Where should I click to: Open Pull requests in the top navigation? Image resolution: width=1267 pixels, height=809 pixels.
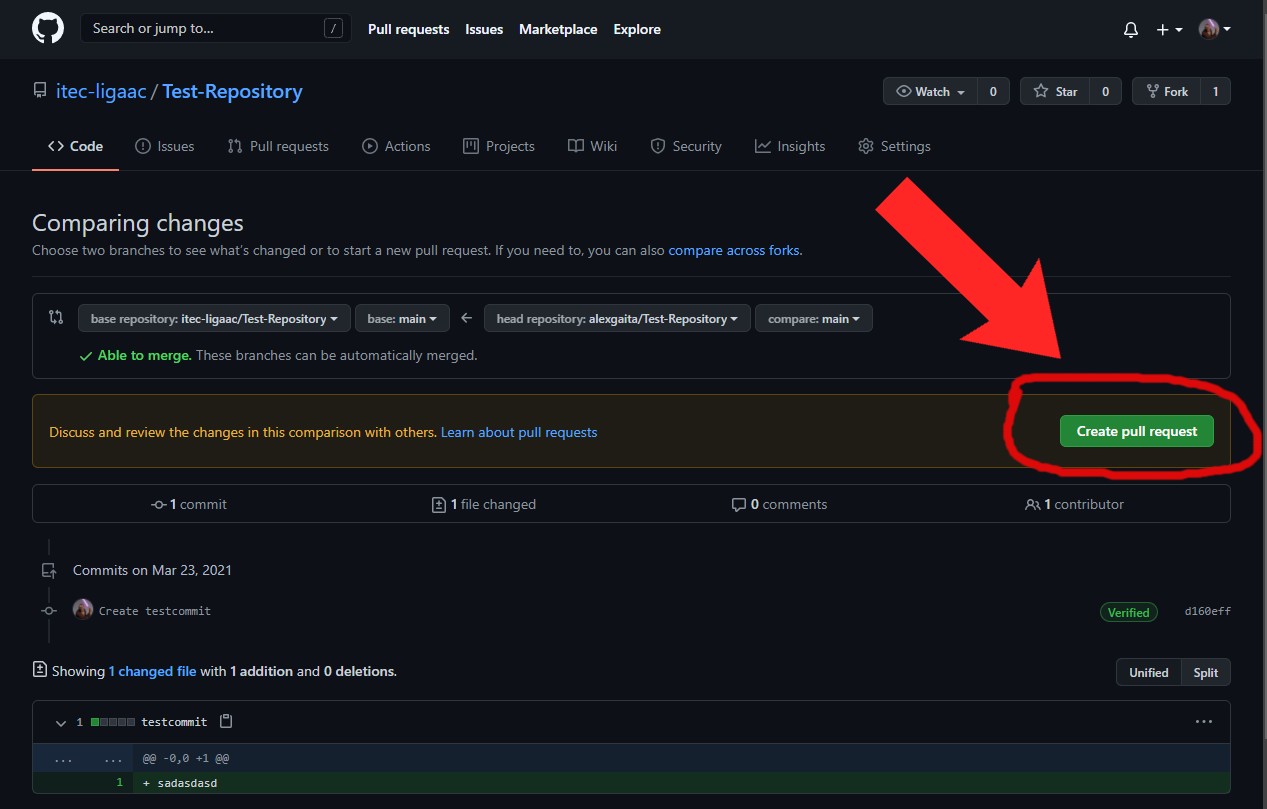[x=408, y=29]
